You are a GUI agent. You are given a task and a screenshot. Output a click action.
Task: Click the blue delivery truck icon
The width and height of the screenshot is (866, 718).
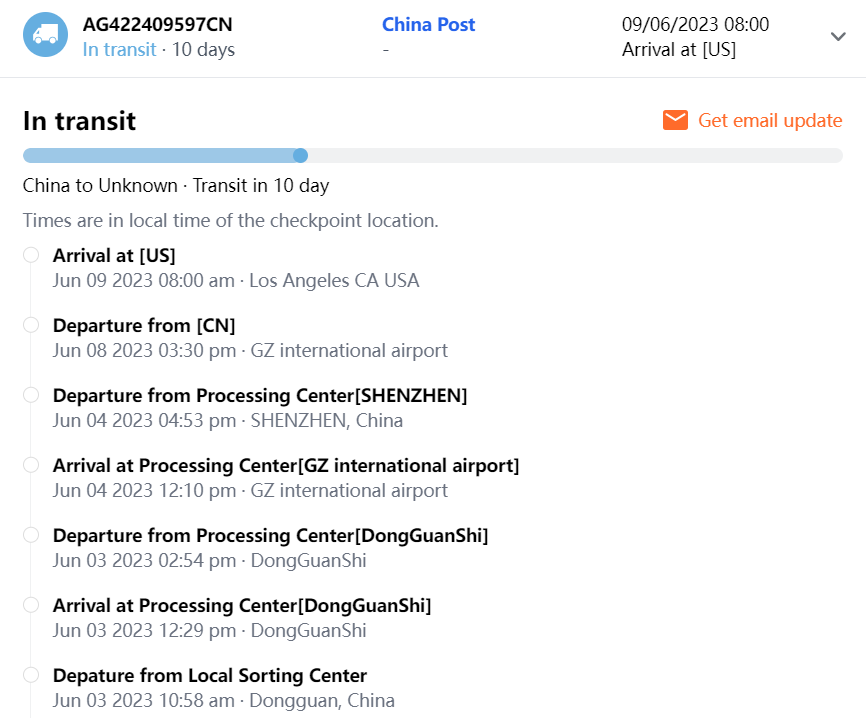(x=45, y=35)
